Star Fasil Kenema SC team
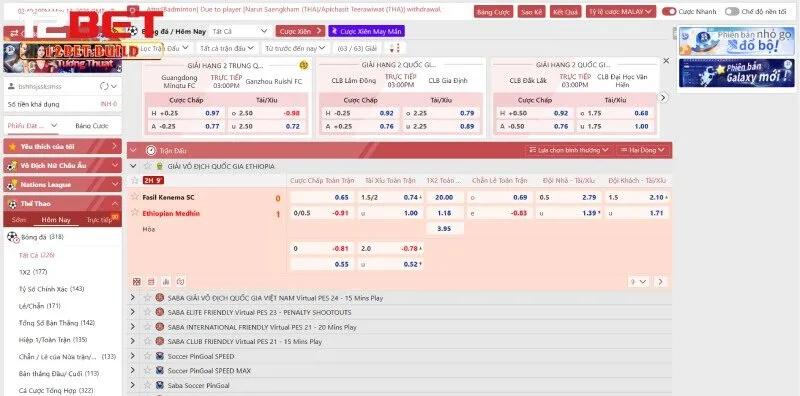 135,197
